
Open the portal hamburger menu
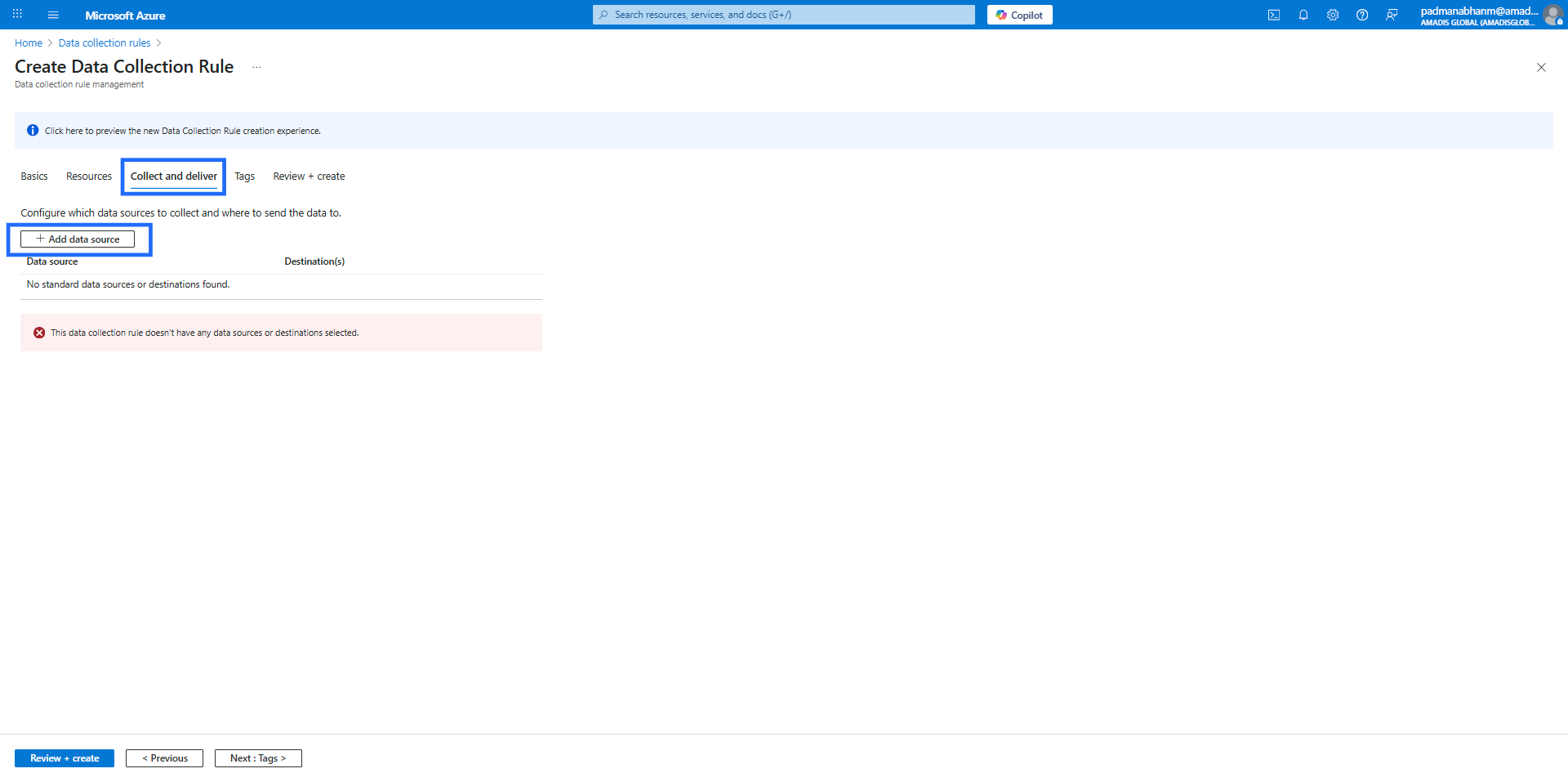[53, 15]
